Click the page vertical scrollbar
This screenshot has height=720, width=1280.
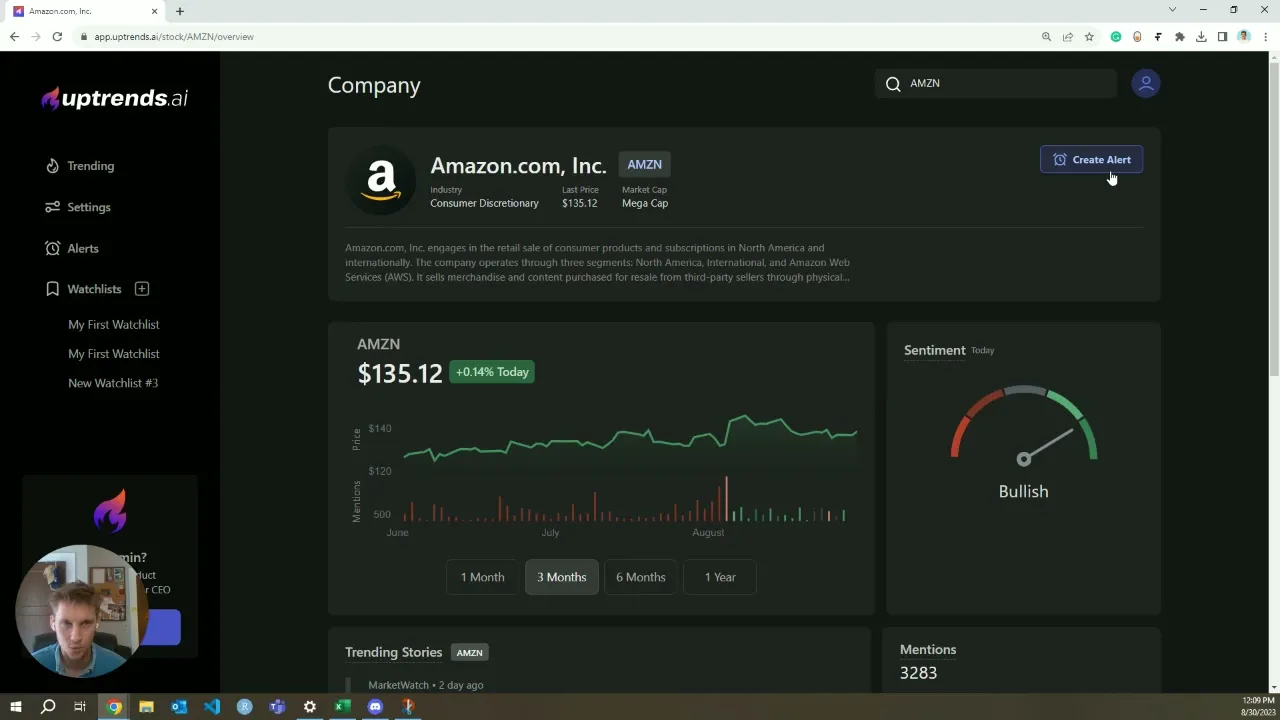(1274, 217)
